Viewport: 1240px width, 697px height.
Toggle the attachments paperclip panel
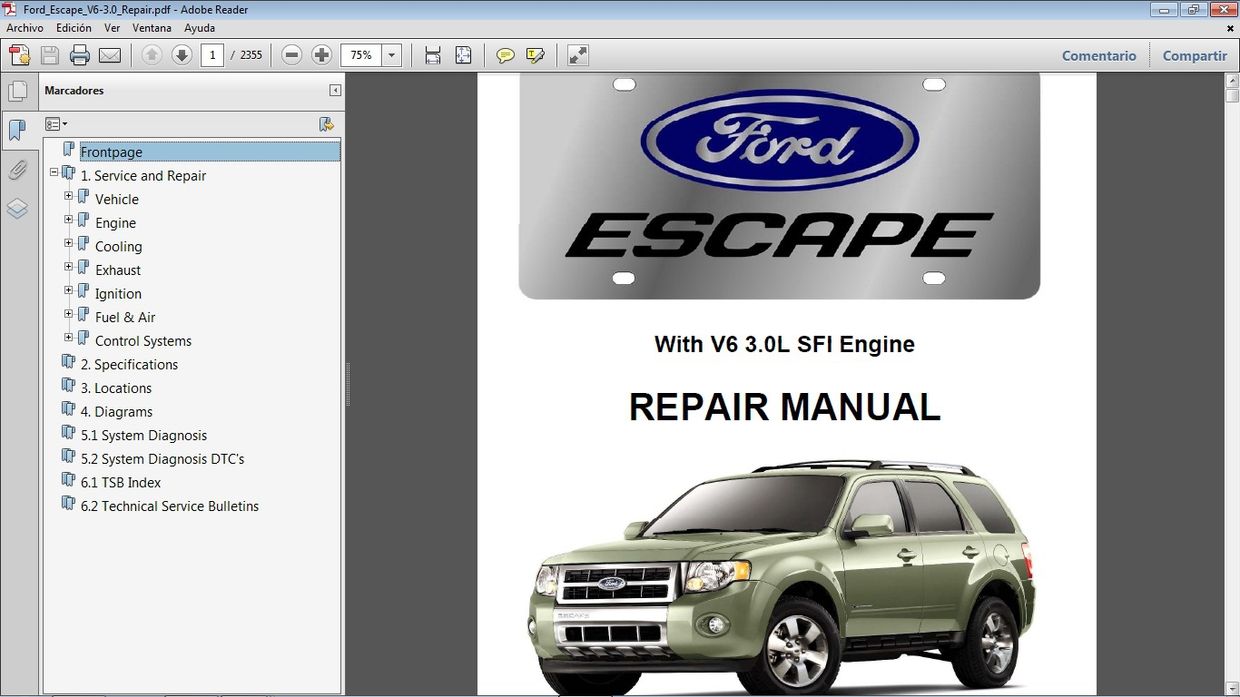(x=20, y=169)
